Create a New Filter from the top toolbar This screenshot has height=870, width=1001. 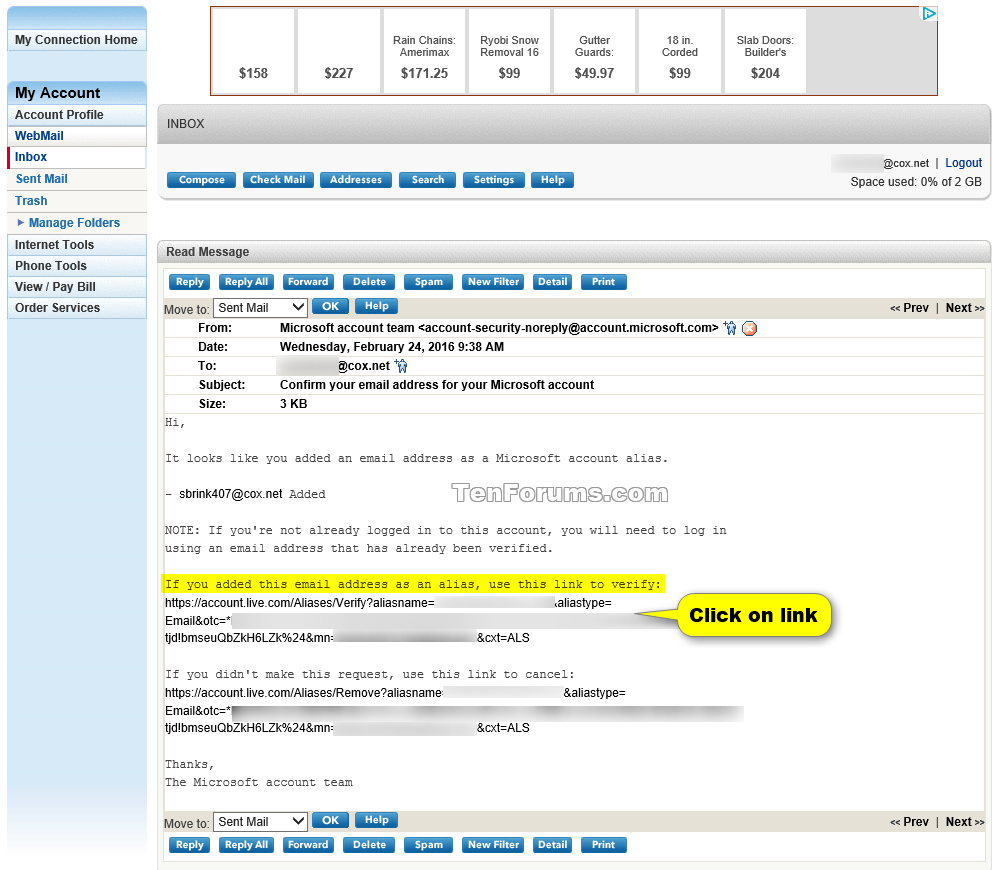[493, 282]
